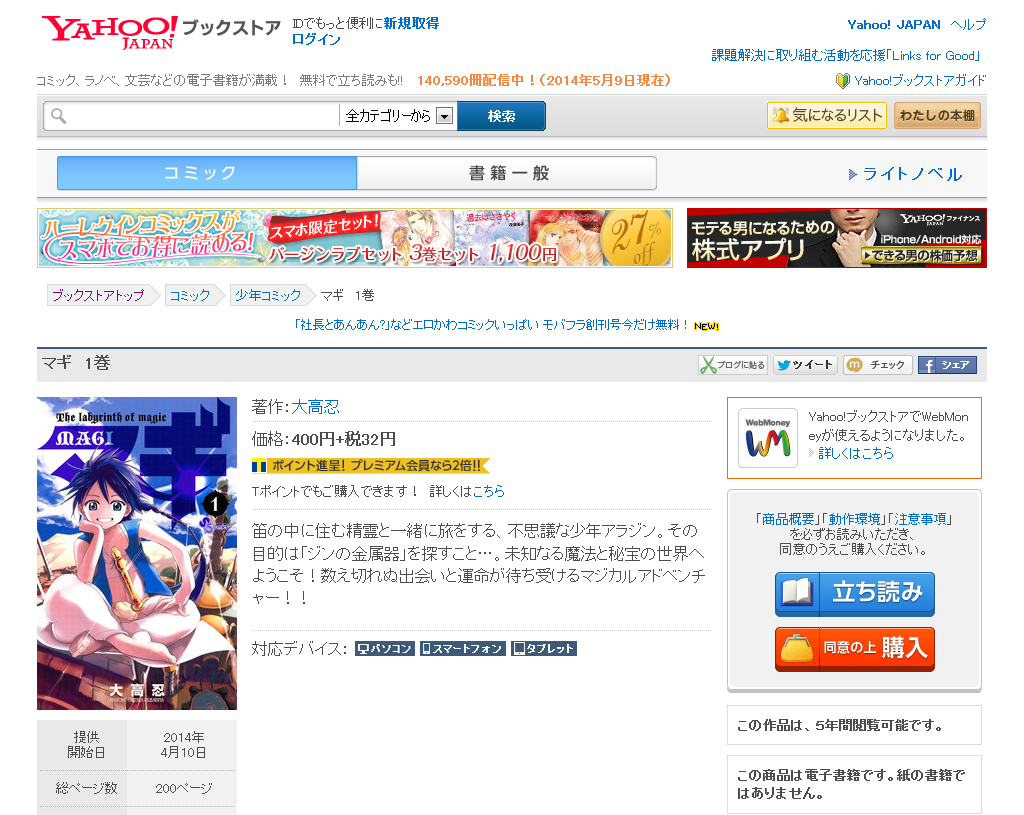Go to 少年コミック breadcrumb
The image size is (1024, 815).
coord(268,295)
